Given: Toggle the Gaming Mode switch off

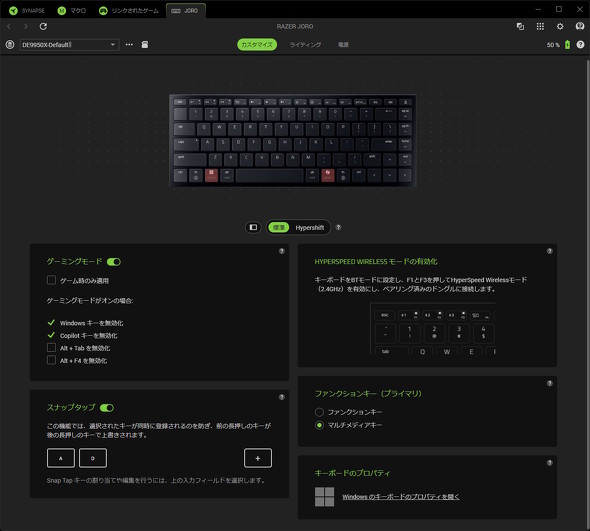Looking at the screenshot, I should pos(114,262).
